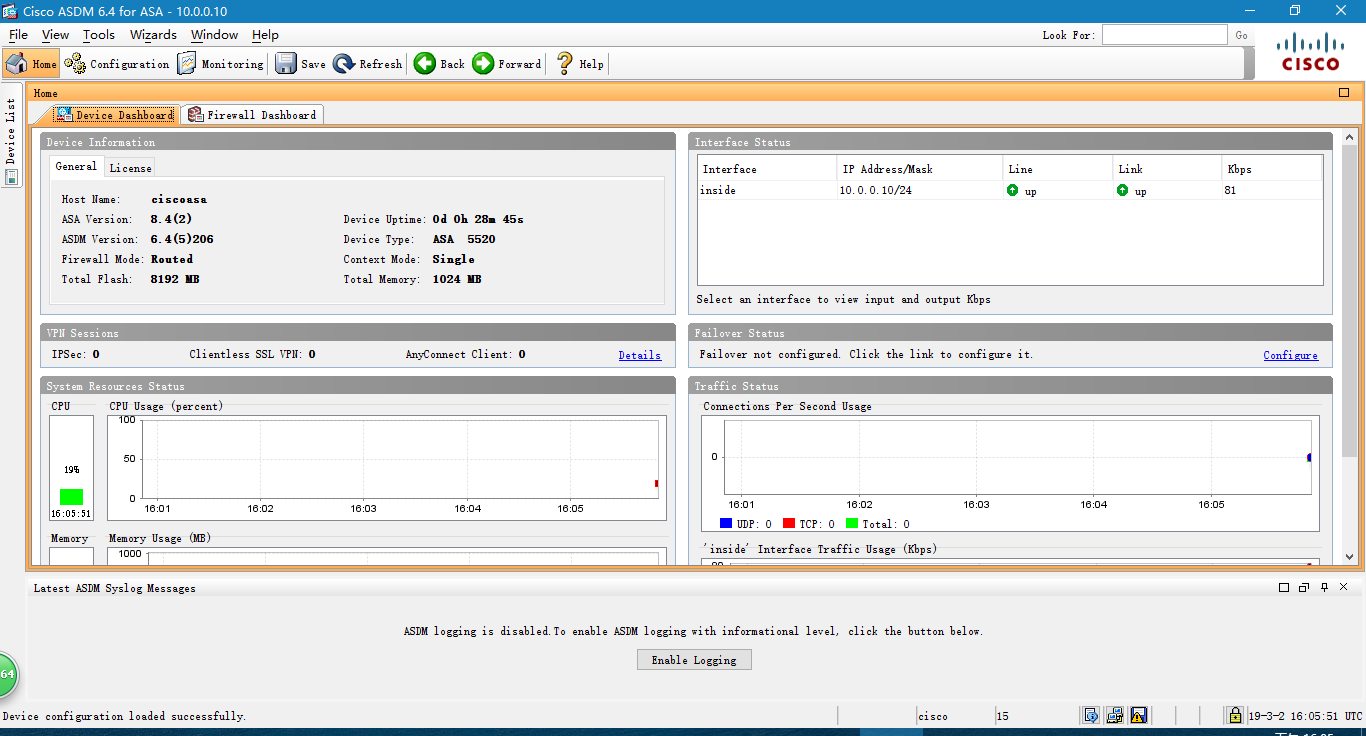Click the Link column header
Image resolution: width=1366 pixels, height=736 pixels.
pyautogui.click(x=1167, y=169)
